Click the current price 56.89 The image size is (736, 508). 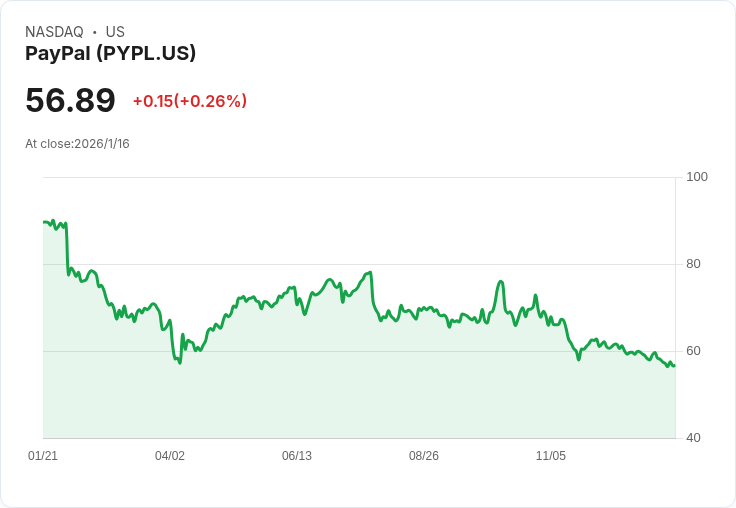pos(70,100)
